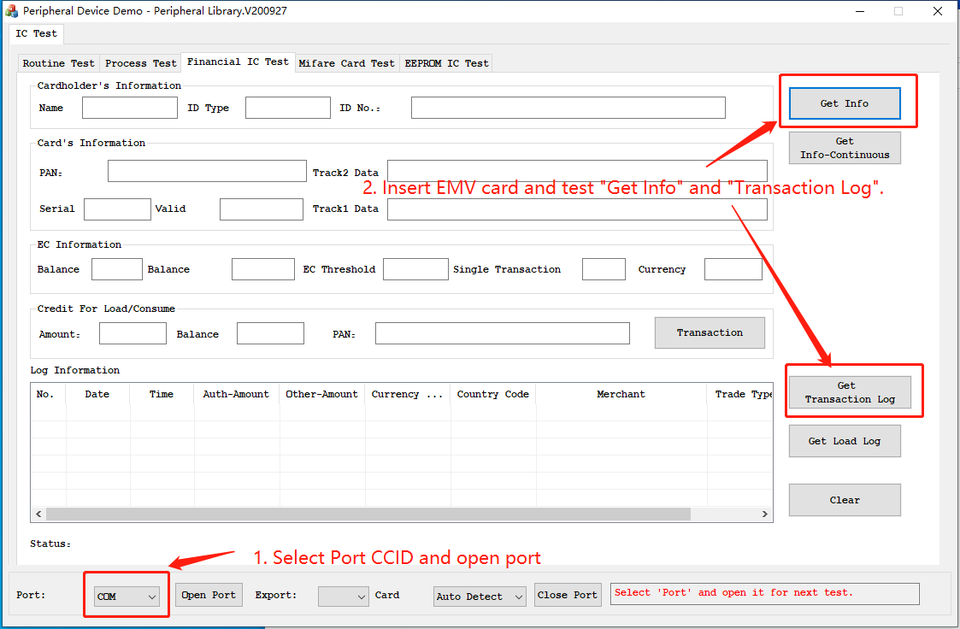Click the Transaction button
960x629 pixels.
709,333
